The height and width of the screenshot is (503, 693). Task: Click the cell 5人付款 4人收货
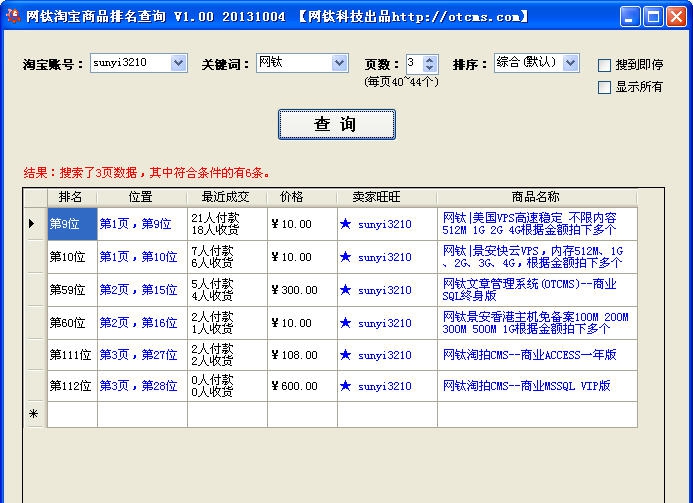[227, 290]
